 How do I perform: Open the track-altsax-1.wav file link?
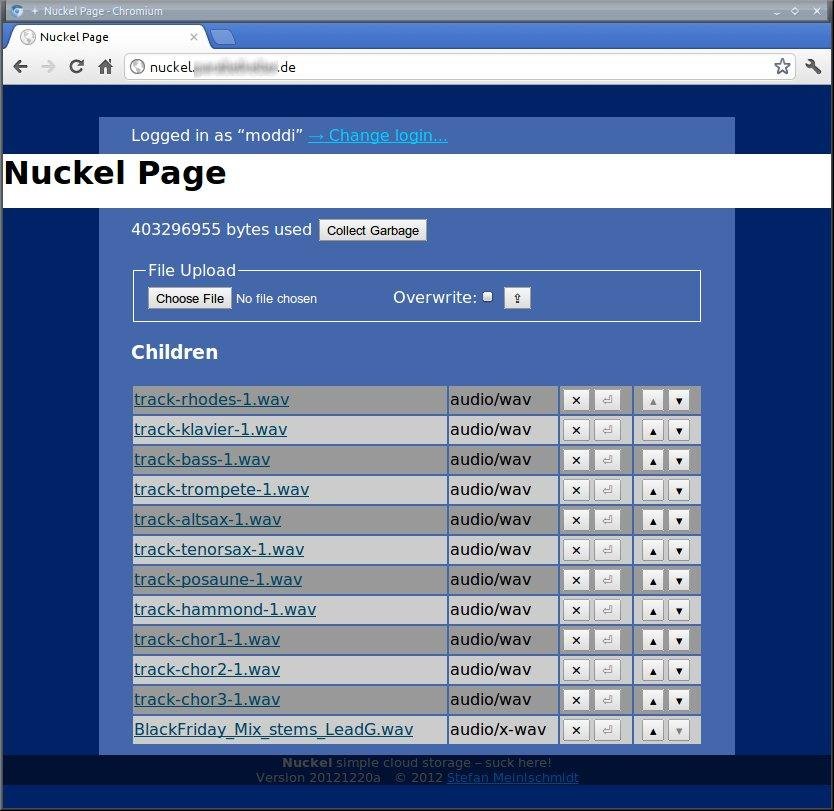coord(207,519)
